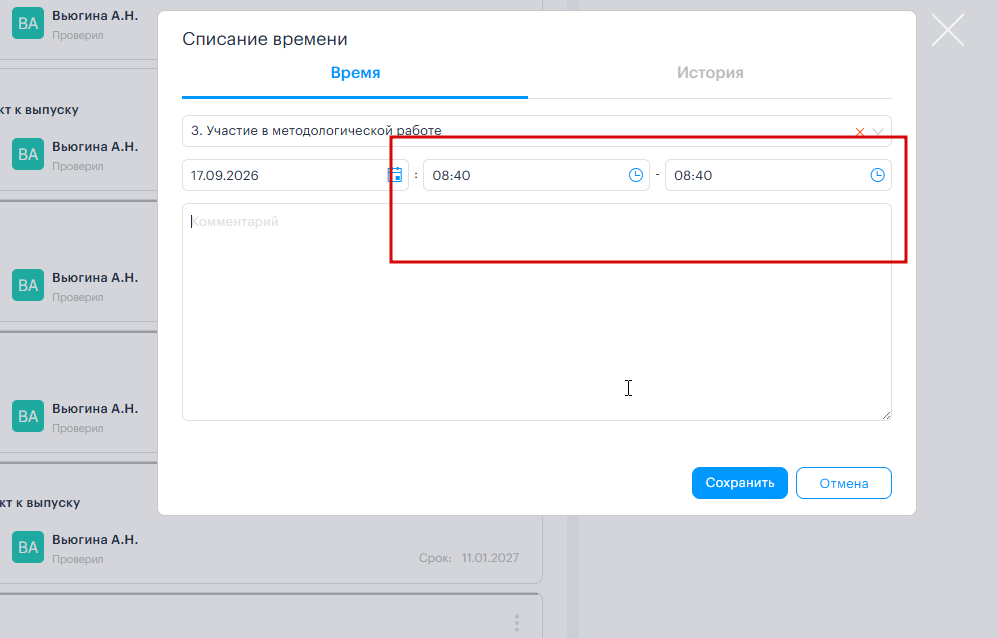Open the calendar picker for the date field
The image size is (998, 638).
point(395,175)
